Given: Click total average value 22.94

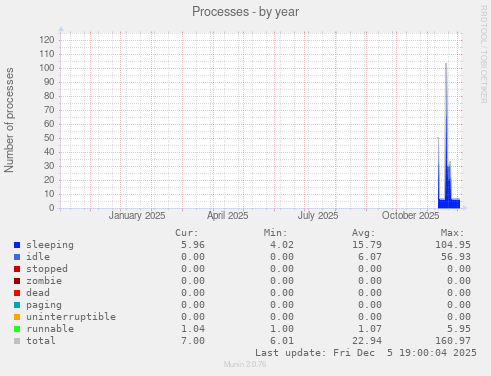Looking at the screenshot, I should [x=367, y=341].
